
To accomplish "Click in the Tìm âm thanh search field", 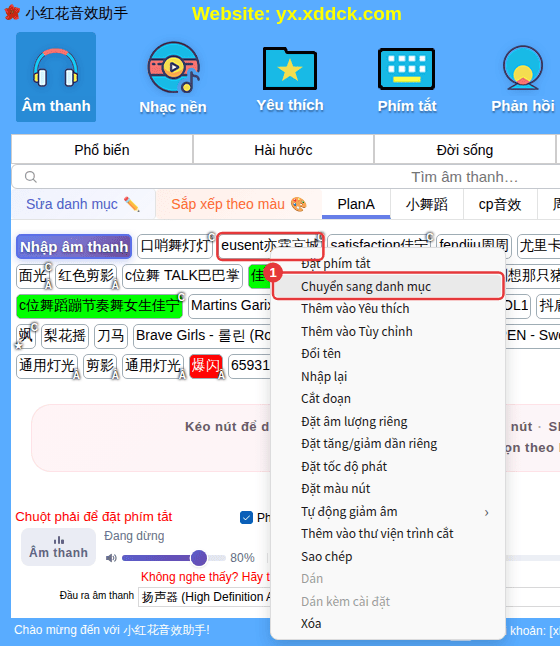I will point(288,177).
